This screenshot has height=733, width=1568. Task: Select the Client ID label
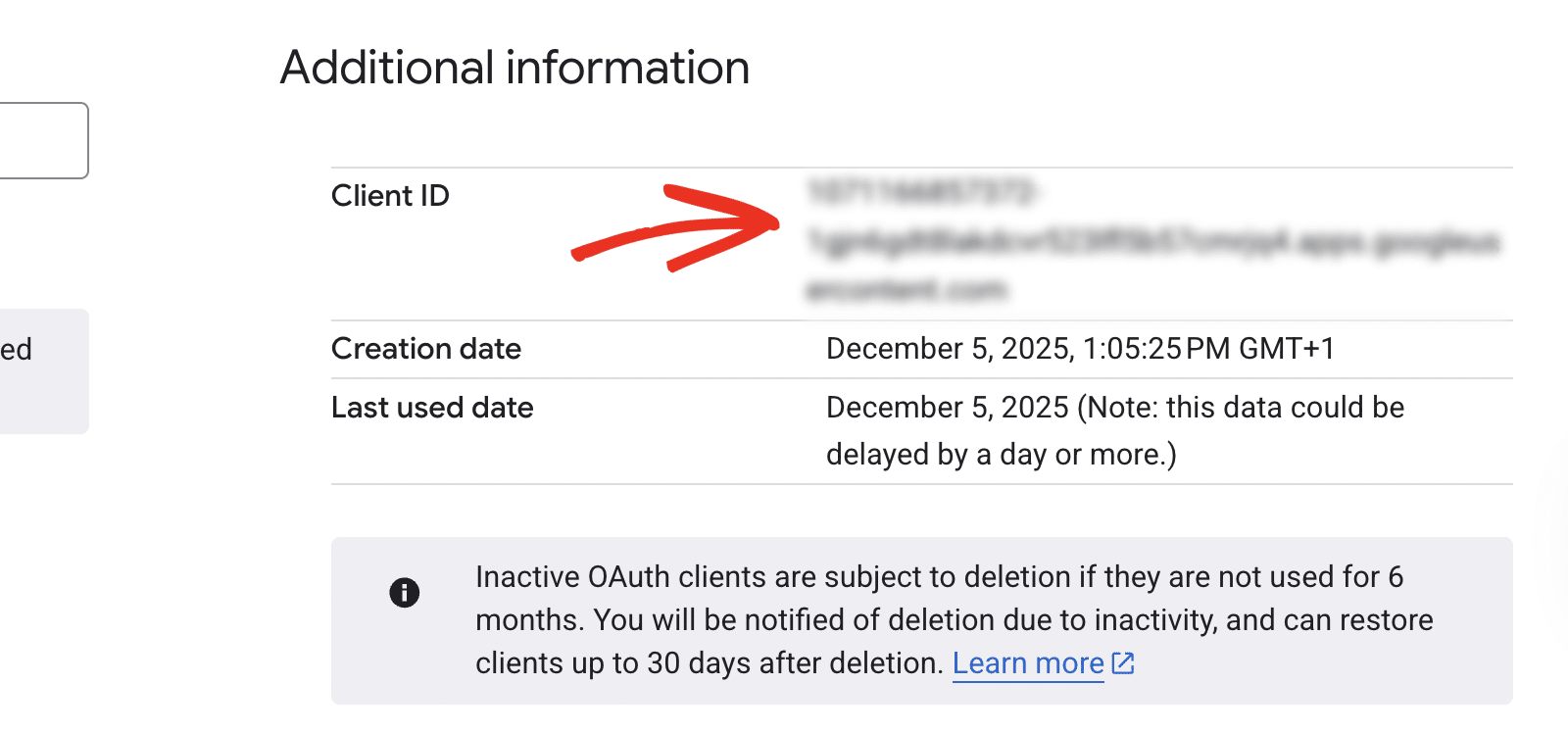pos(390,196)
